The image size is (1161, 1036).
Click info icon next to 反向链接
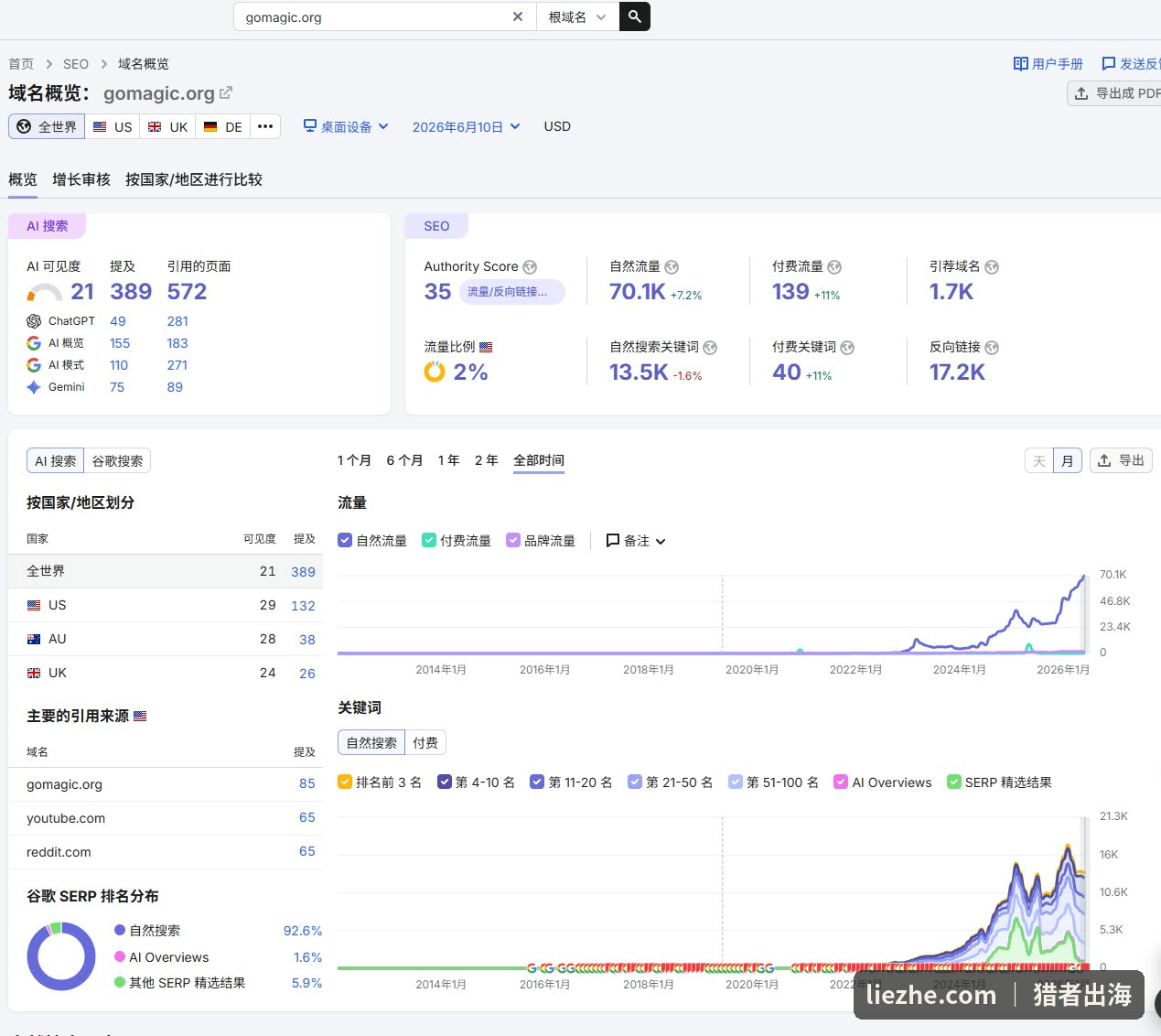coord(992,348)
